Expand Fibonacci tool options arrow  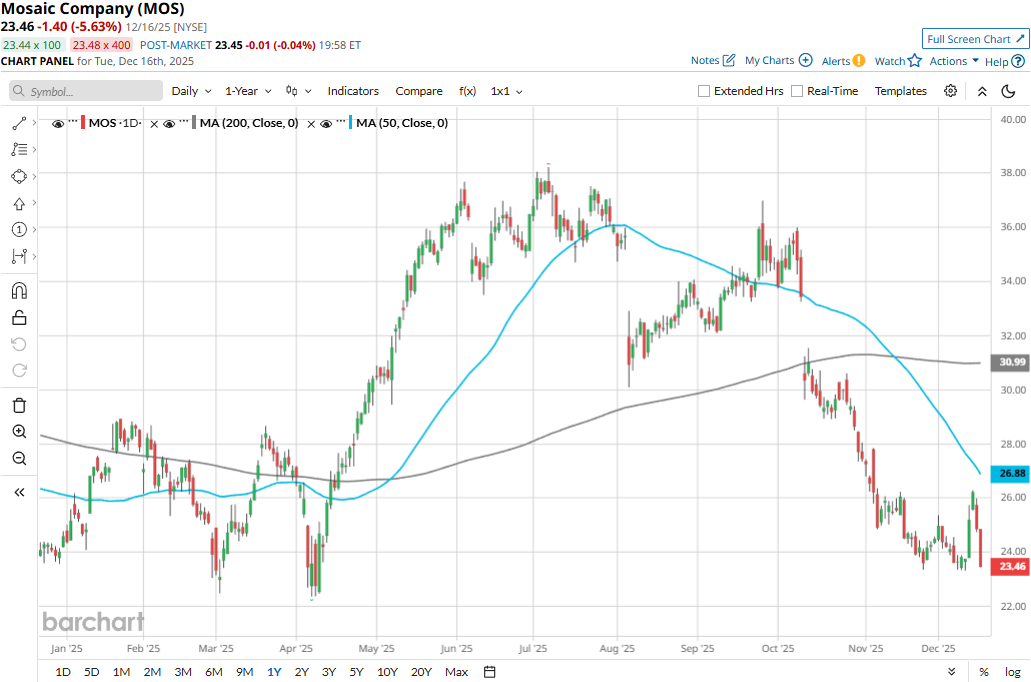point(34,150)
